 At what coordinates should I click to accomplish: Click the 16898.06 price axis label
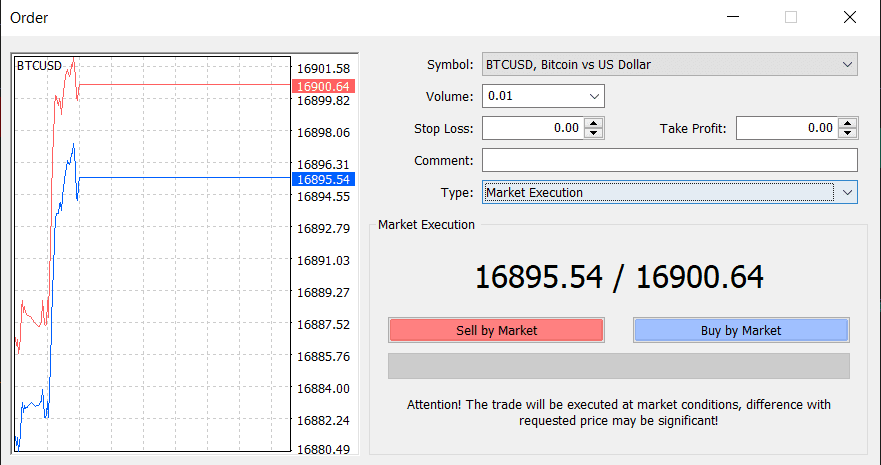coord(324,133)
